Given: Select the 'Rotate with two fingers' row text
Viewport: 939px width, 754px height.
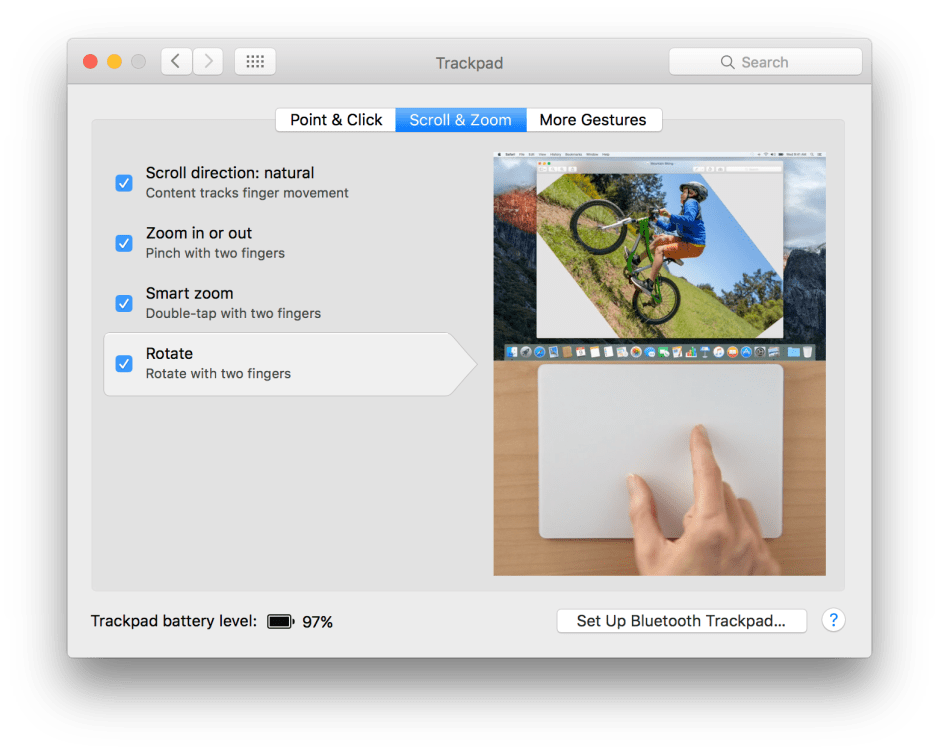Looking at the screenshot, I should point(218,374).
